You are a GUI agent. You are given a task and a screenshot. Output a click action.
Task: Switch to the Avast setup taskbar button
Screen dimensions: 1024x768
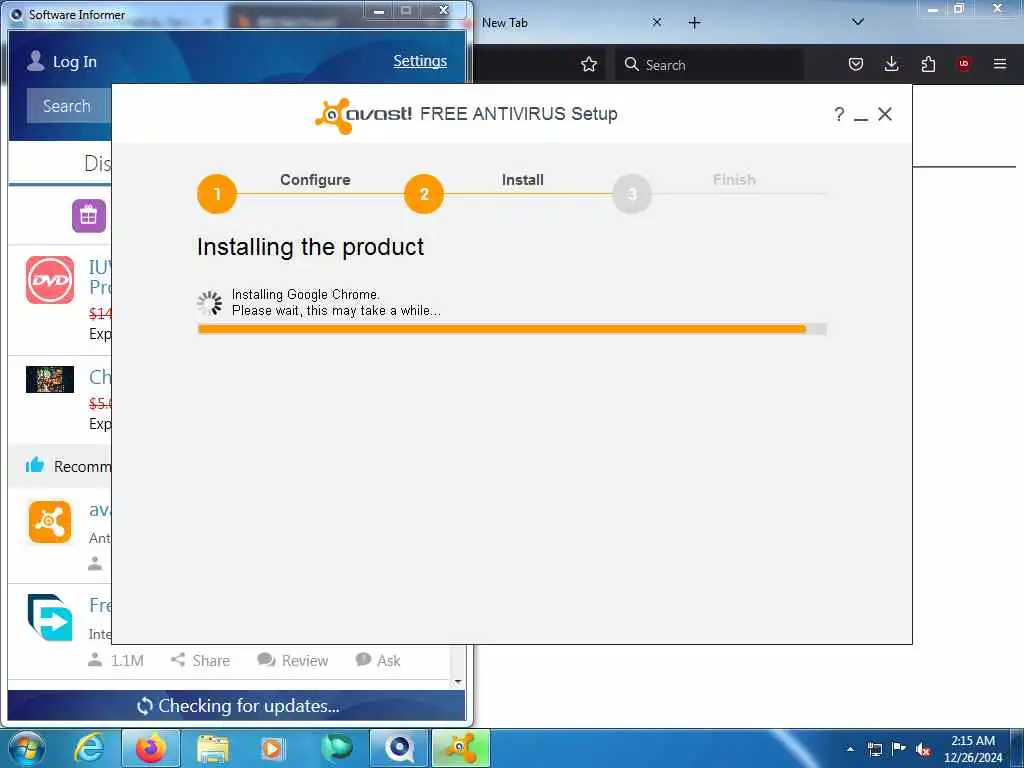pyautogui.click(x=460, y=748)
